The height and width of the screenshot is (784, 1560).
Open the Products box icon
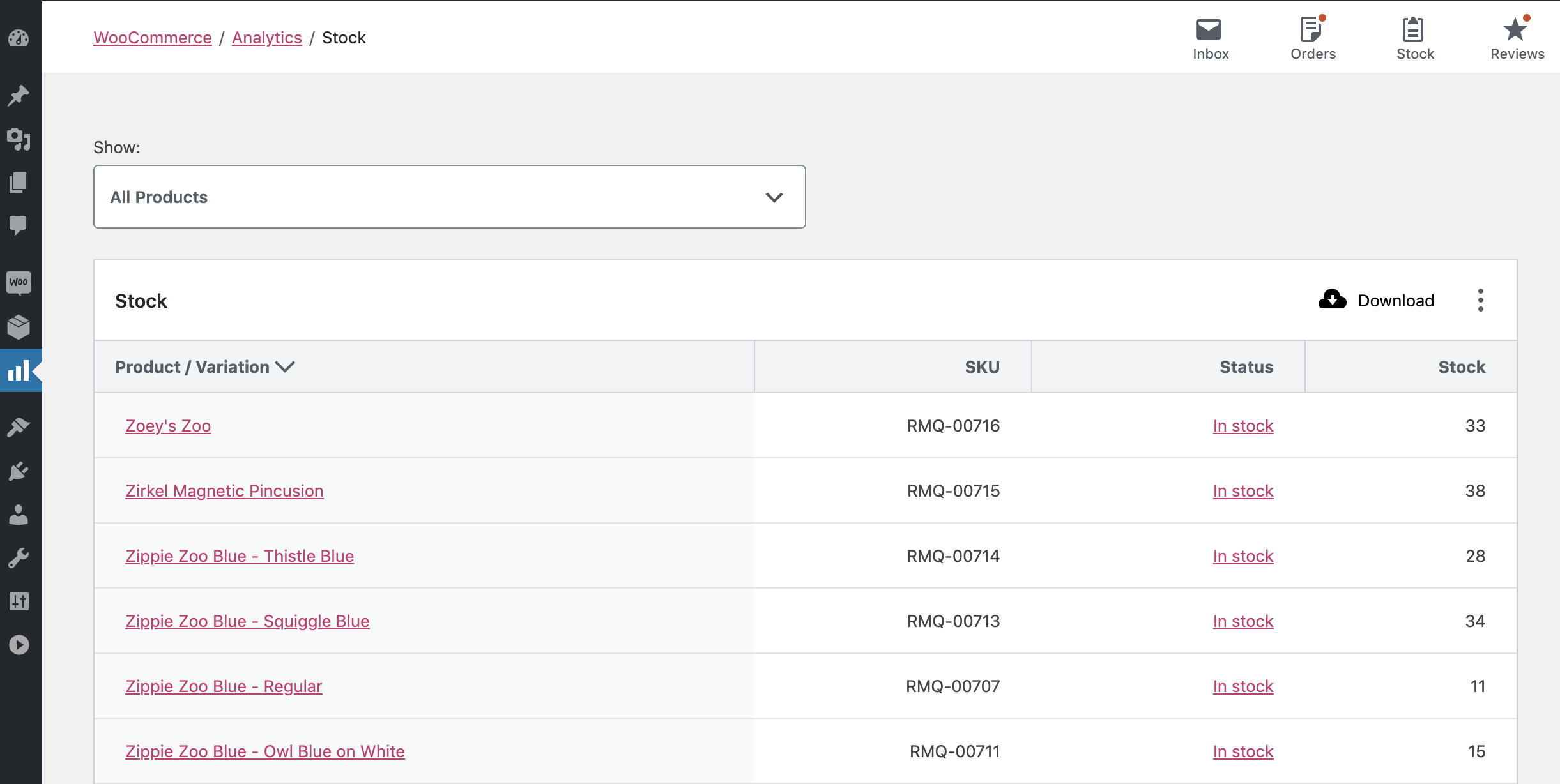19,328
